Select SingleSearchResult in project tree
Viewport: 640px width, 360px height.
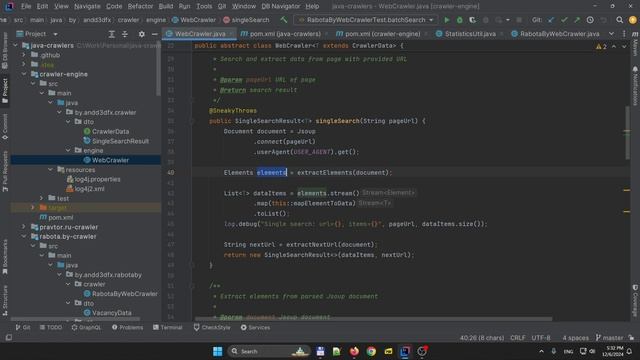click(120, 141)
